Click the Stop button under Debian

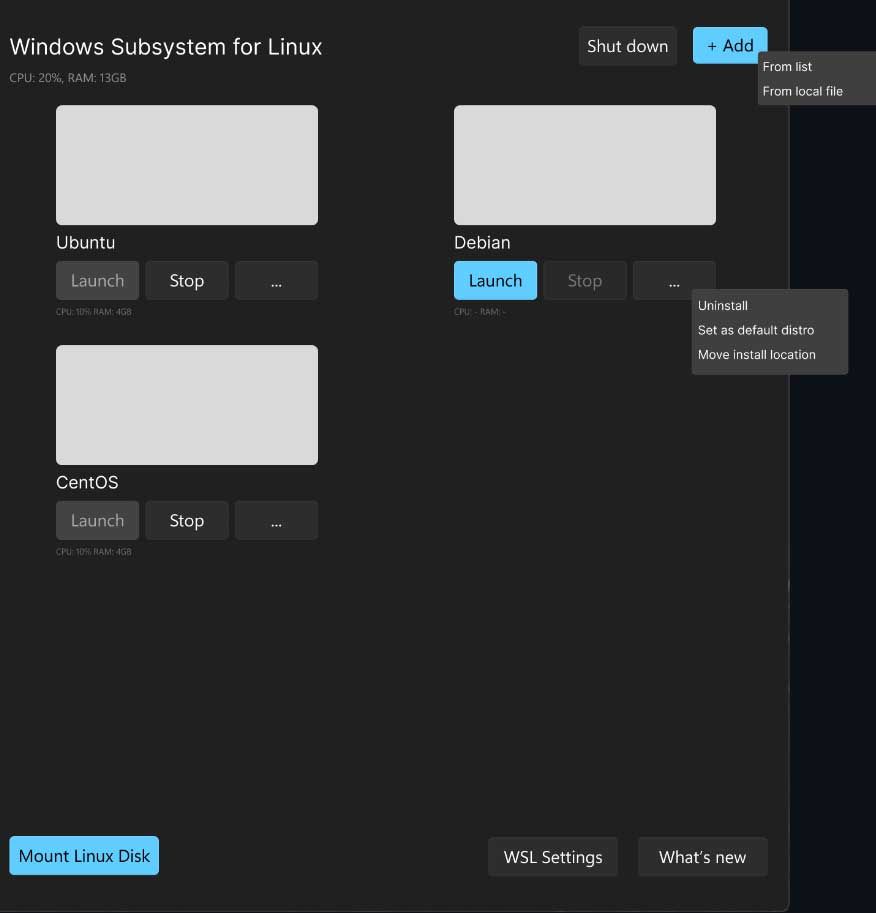[x=585, y=281]
